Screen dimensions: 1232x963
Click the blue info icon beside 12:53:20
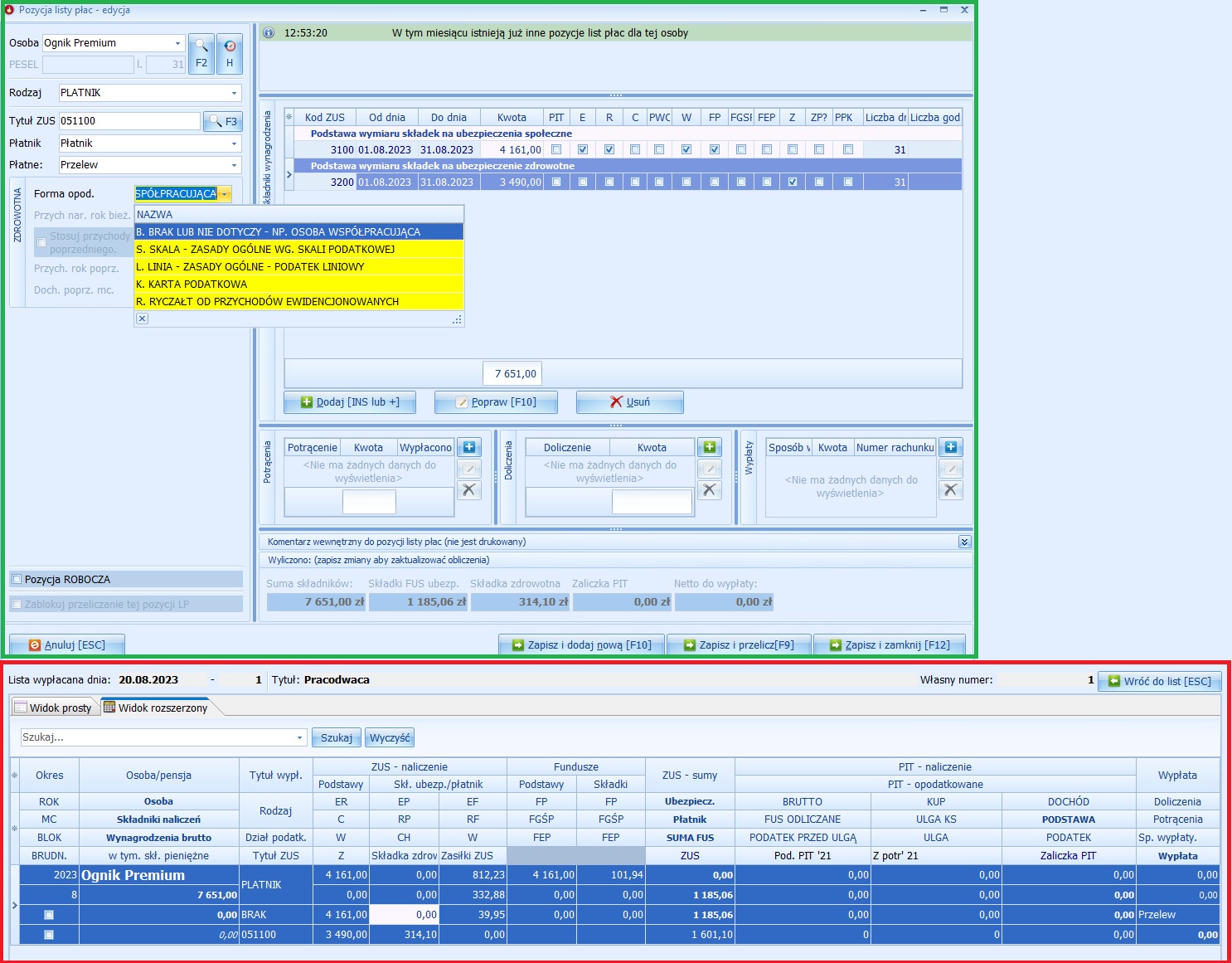(x=269, y=33)
